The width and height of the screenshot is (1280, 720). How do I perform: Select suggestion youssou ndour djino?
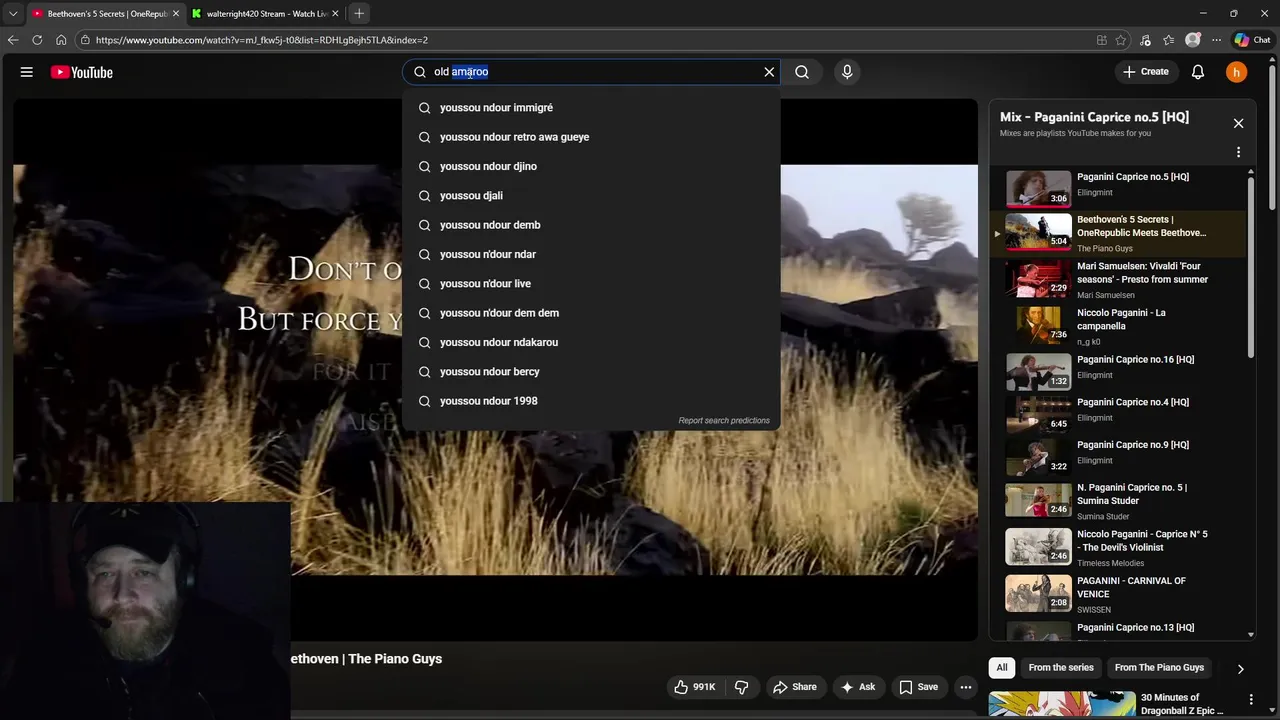[x=591, y=166]
